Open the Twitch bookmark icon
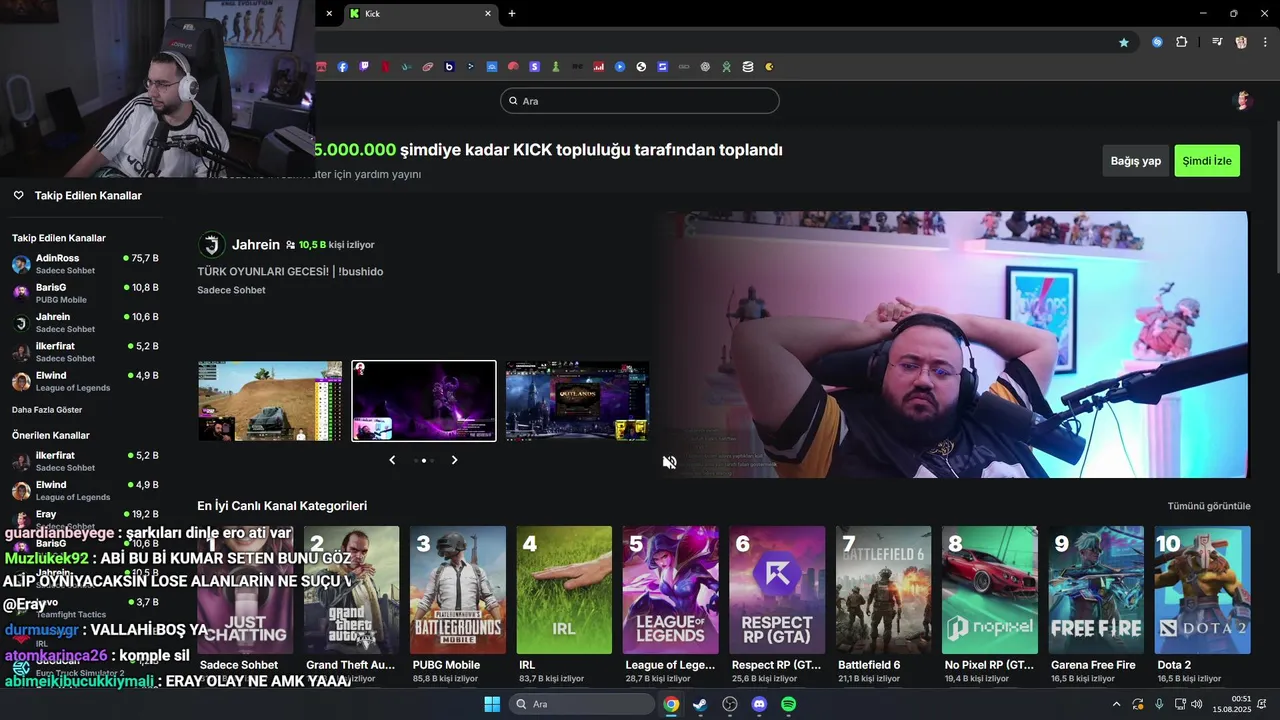The image size is (1280, 720). (x=364, y=67)
